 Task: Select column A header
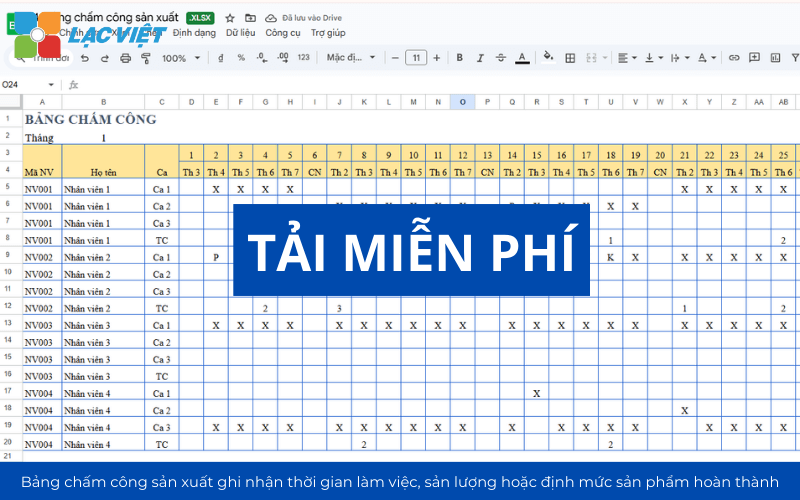42,102
